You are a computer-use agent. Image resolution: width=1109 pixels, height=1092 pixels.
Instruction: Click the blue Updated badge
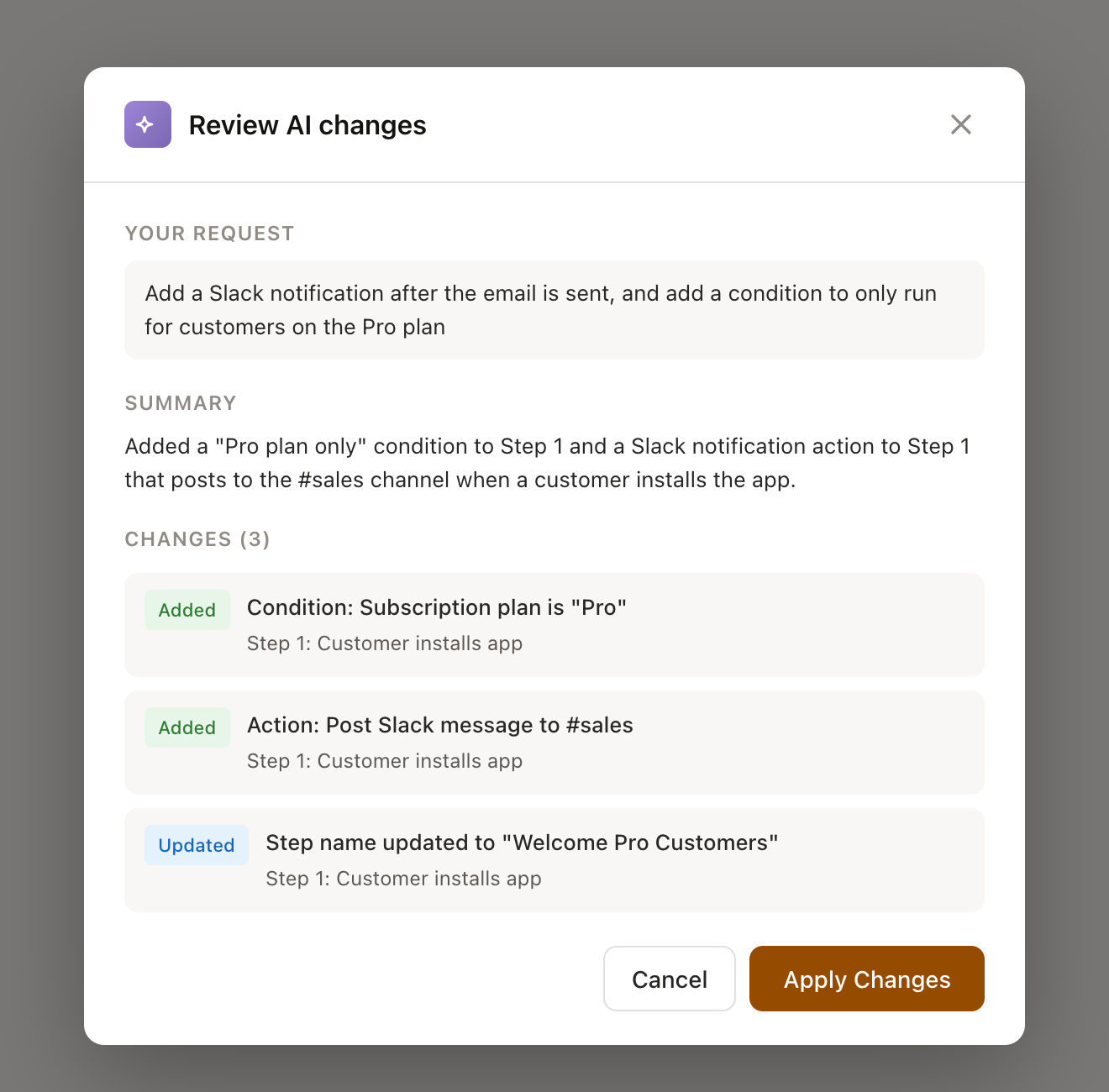pyautogui.click(x=196, y=845)
